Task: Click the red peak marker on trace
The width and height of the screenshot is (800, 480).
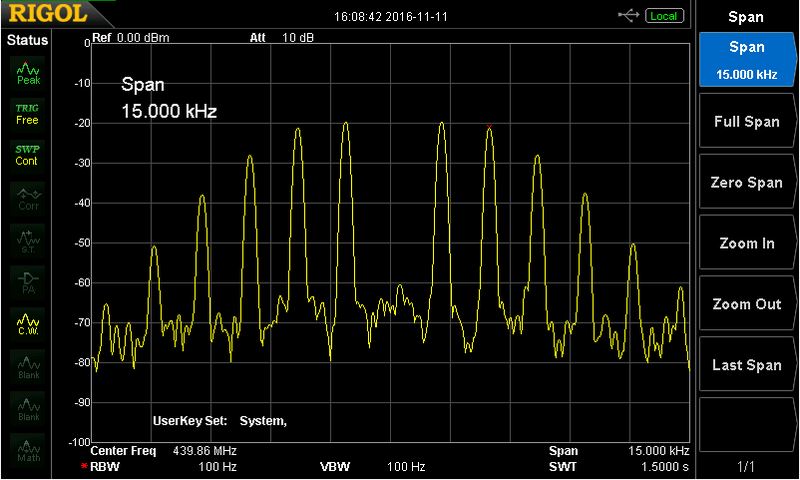Action: point(489,126)
